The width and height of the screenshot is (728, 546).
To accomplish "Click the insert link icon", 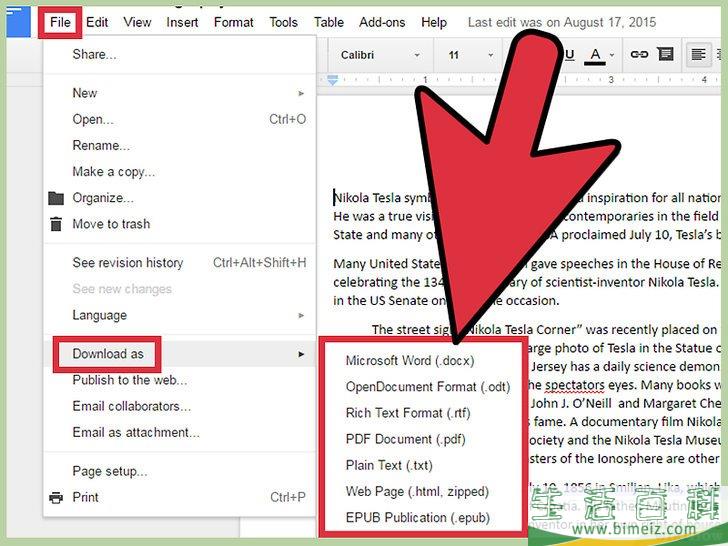I will coord(639,54).
